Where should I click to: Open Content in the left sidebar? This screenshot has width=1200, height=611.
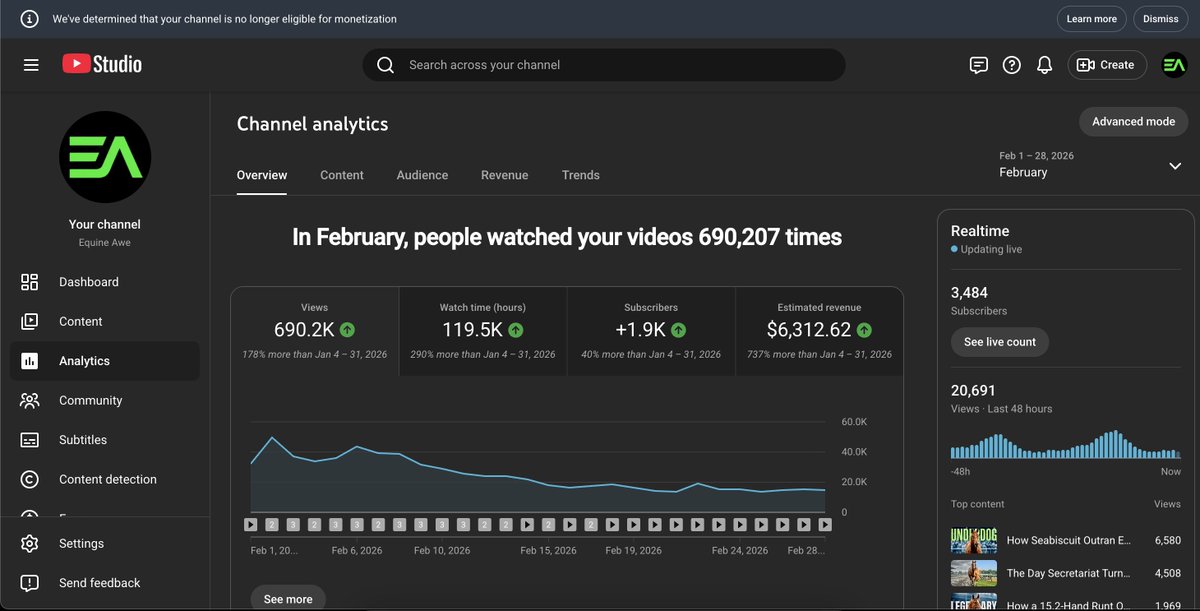(x=105, y=321)
